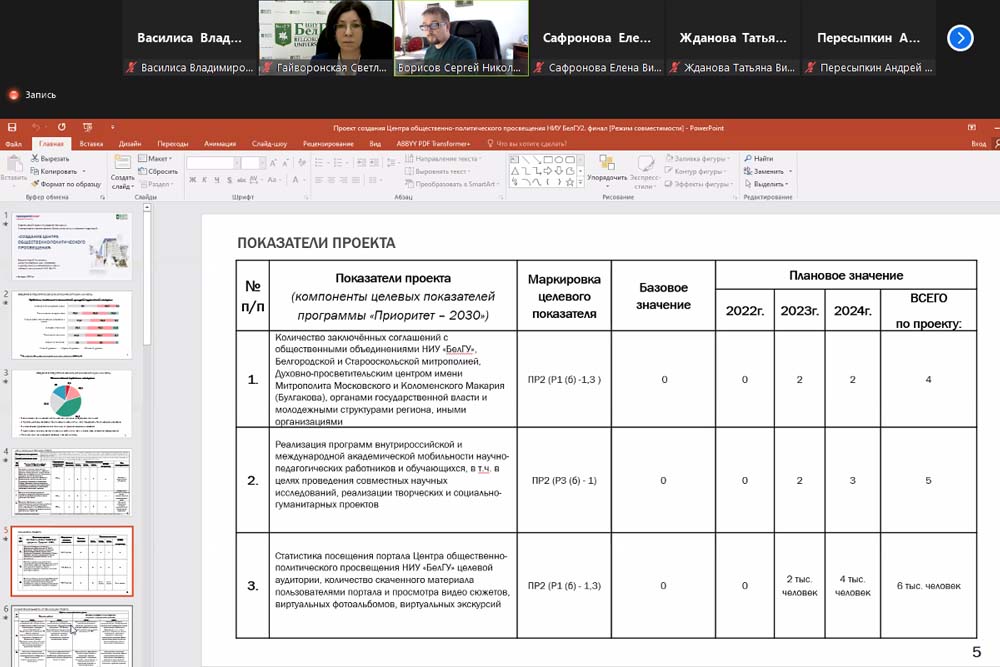Click the Вход sign-in link
The width and height of the screenshot is (1000, 667).
point(978,143)
